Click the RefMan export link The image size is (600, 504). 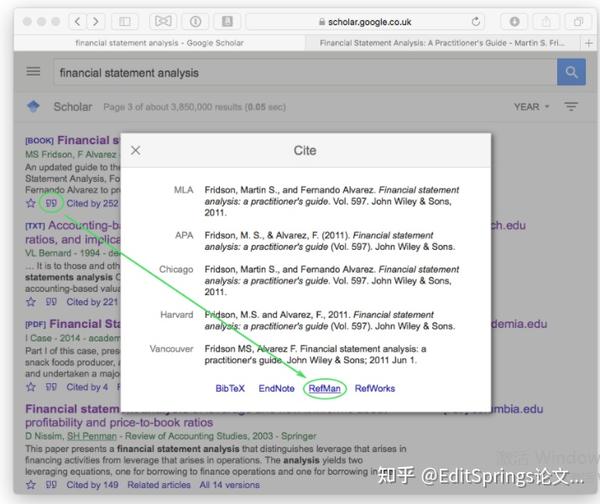(x=324, y=388)
